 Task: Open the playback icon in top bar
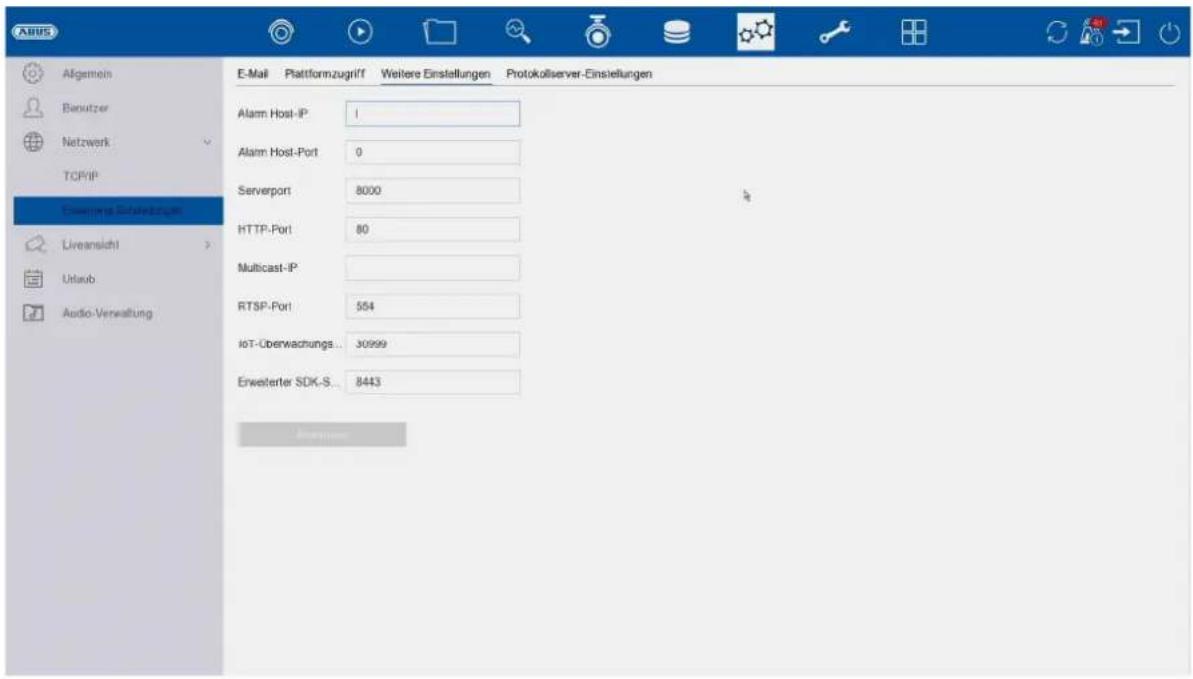click(360, 32)
